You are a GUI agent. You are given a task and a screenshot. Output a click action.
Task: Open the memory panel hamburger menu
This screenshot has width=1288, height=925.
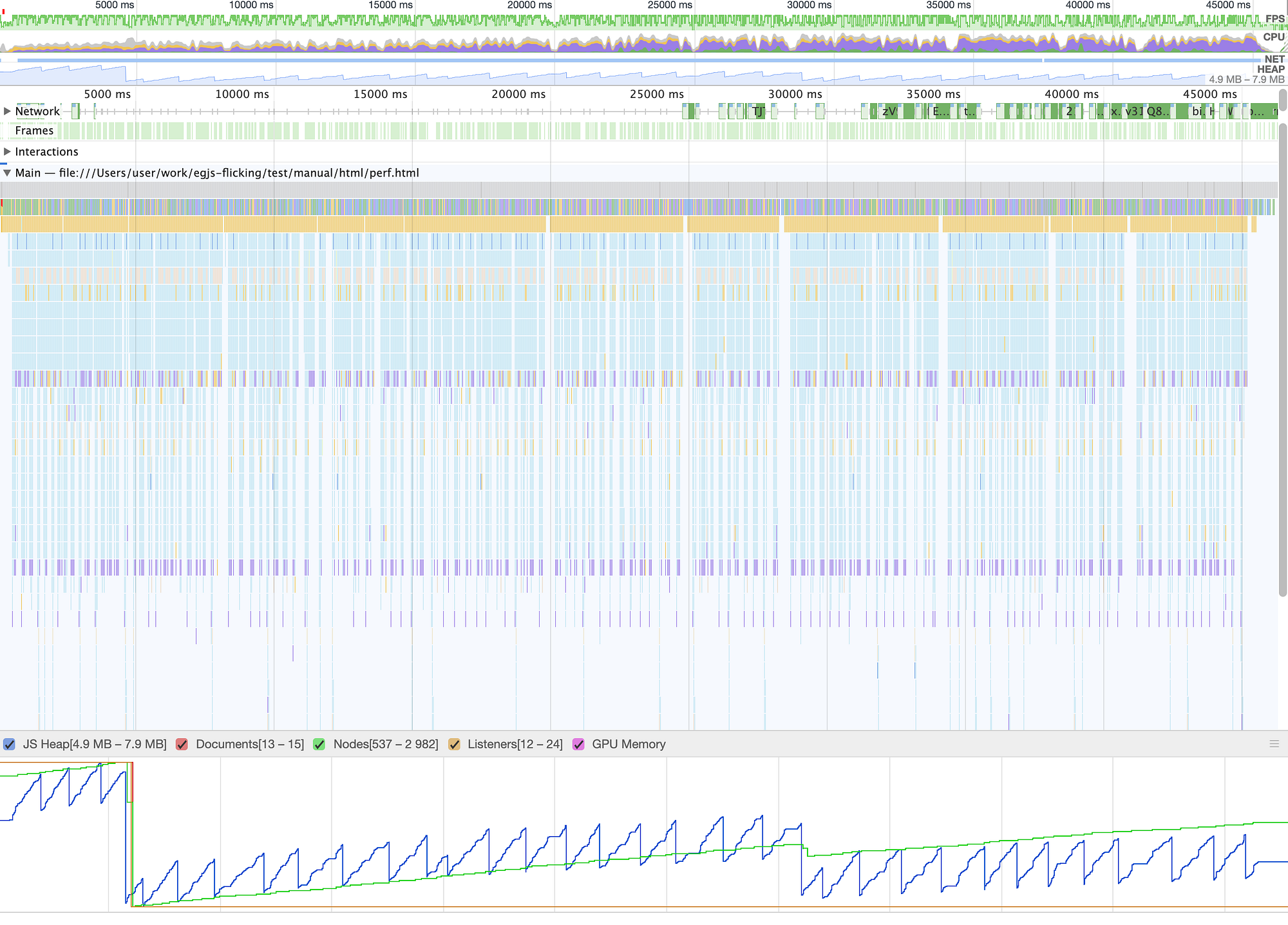click(1274, 744)
